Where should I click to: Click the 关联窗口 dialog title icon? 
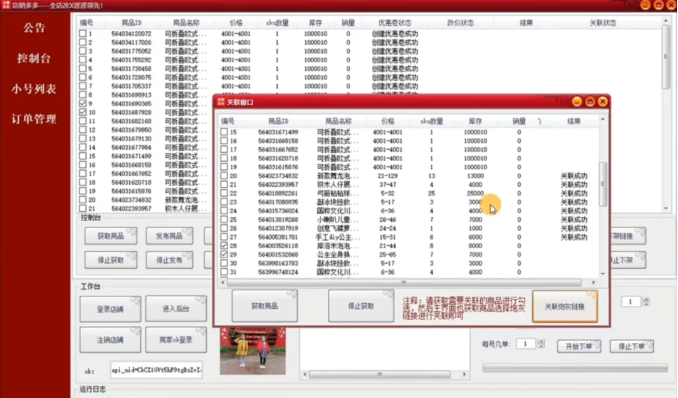[x=221, y=102]
